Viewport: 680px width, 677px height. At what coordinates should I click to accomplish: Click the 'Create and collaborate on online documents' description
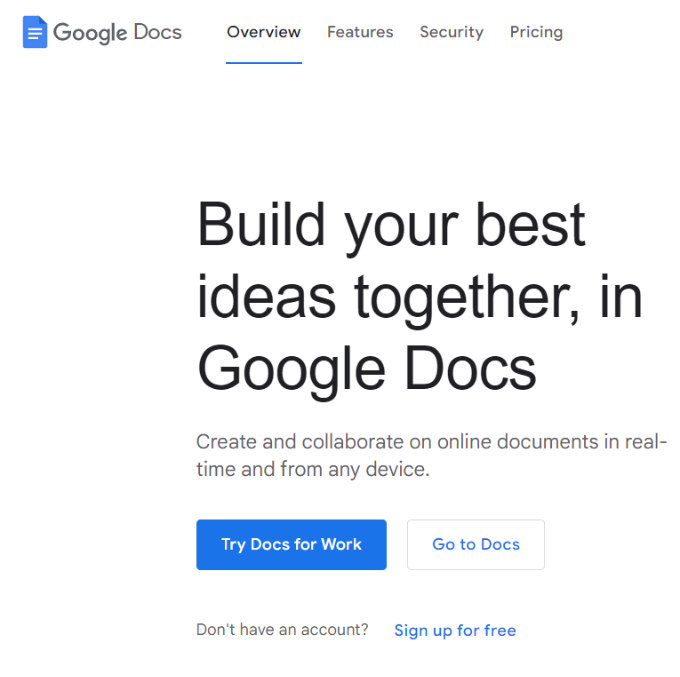click(432, 455)
